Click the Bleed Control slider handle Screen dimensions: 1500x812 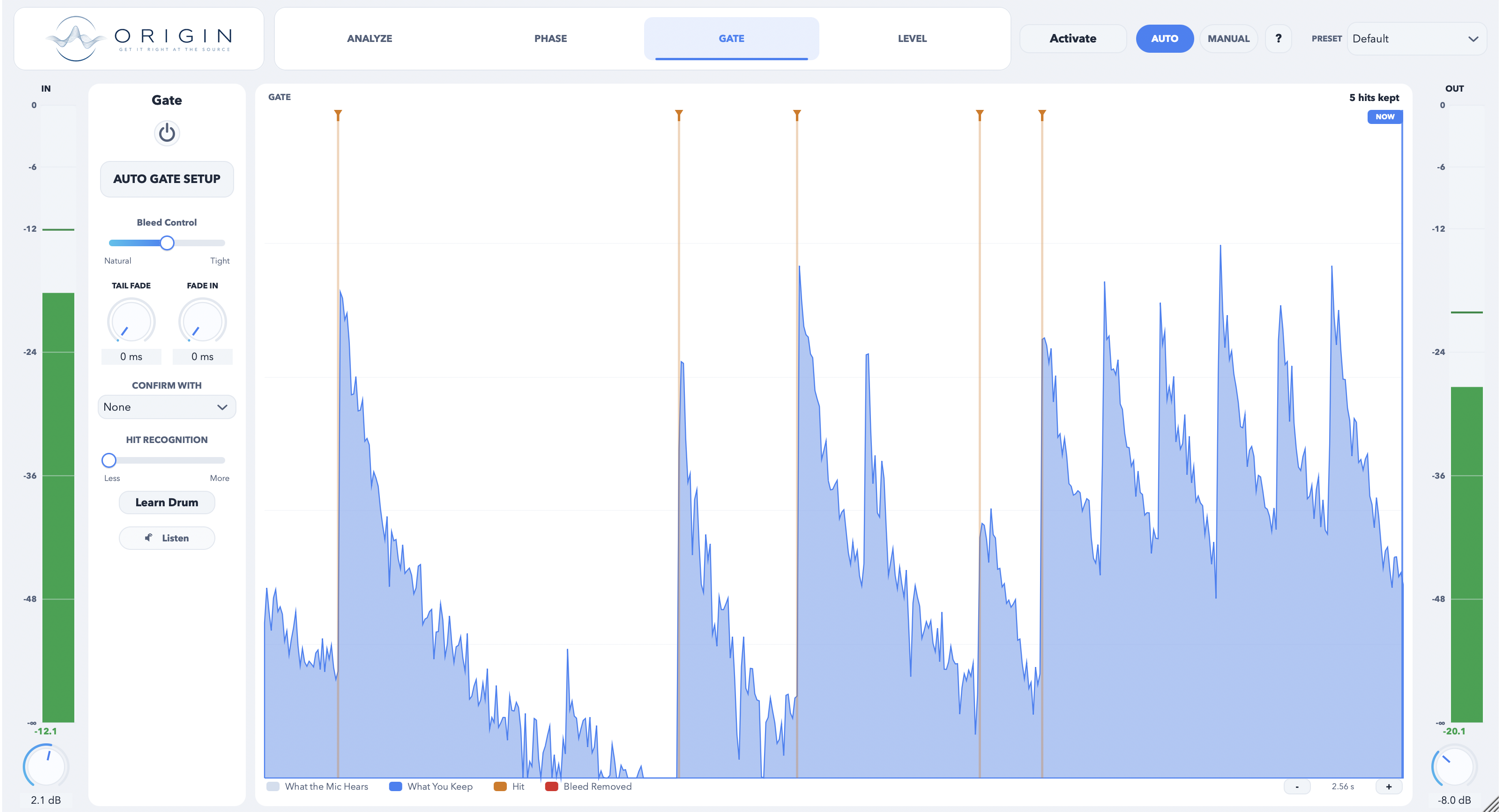coord(167,243)
